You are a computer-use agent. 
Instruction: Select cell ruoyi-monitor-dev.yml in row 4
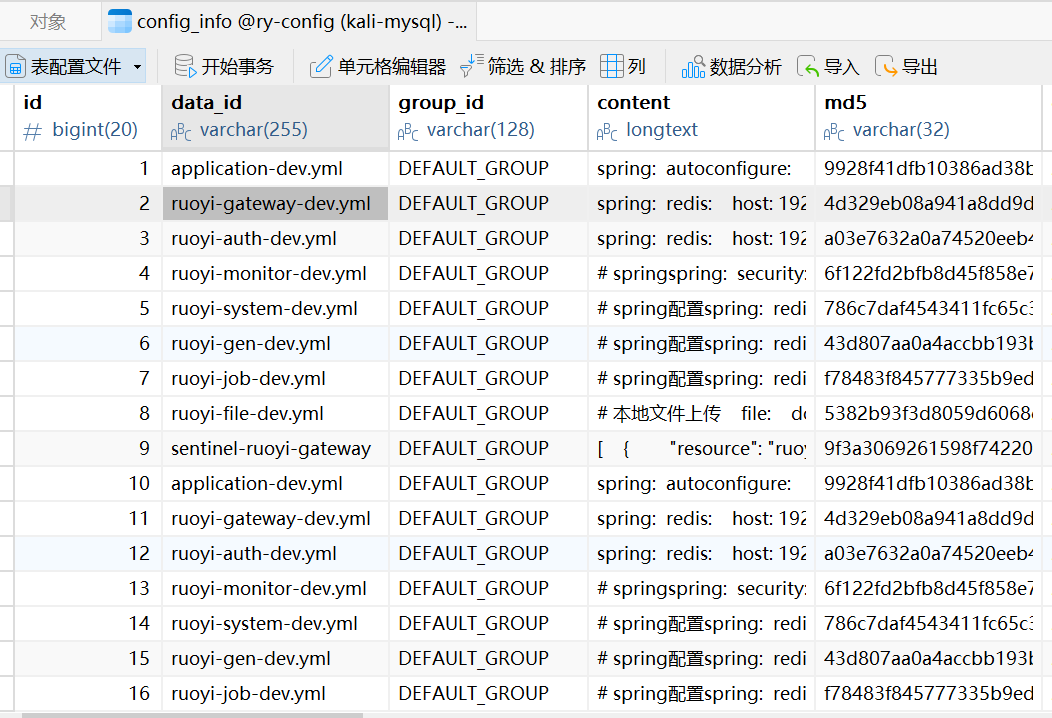pyautogui.click(x=275, y=273)
